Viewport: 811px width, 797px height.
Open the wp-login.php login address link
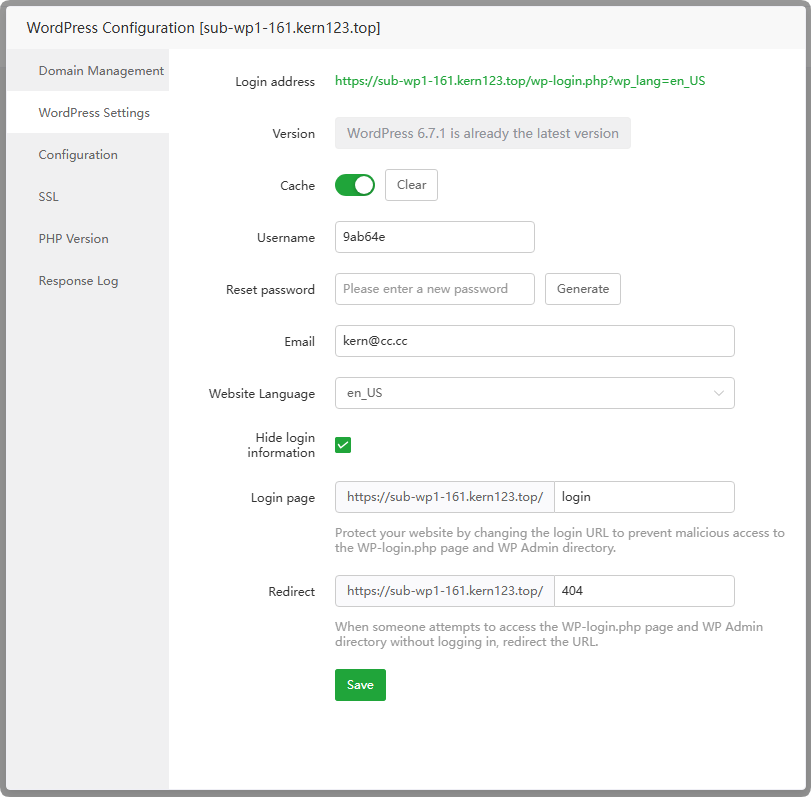coord(519,81)
